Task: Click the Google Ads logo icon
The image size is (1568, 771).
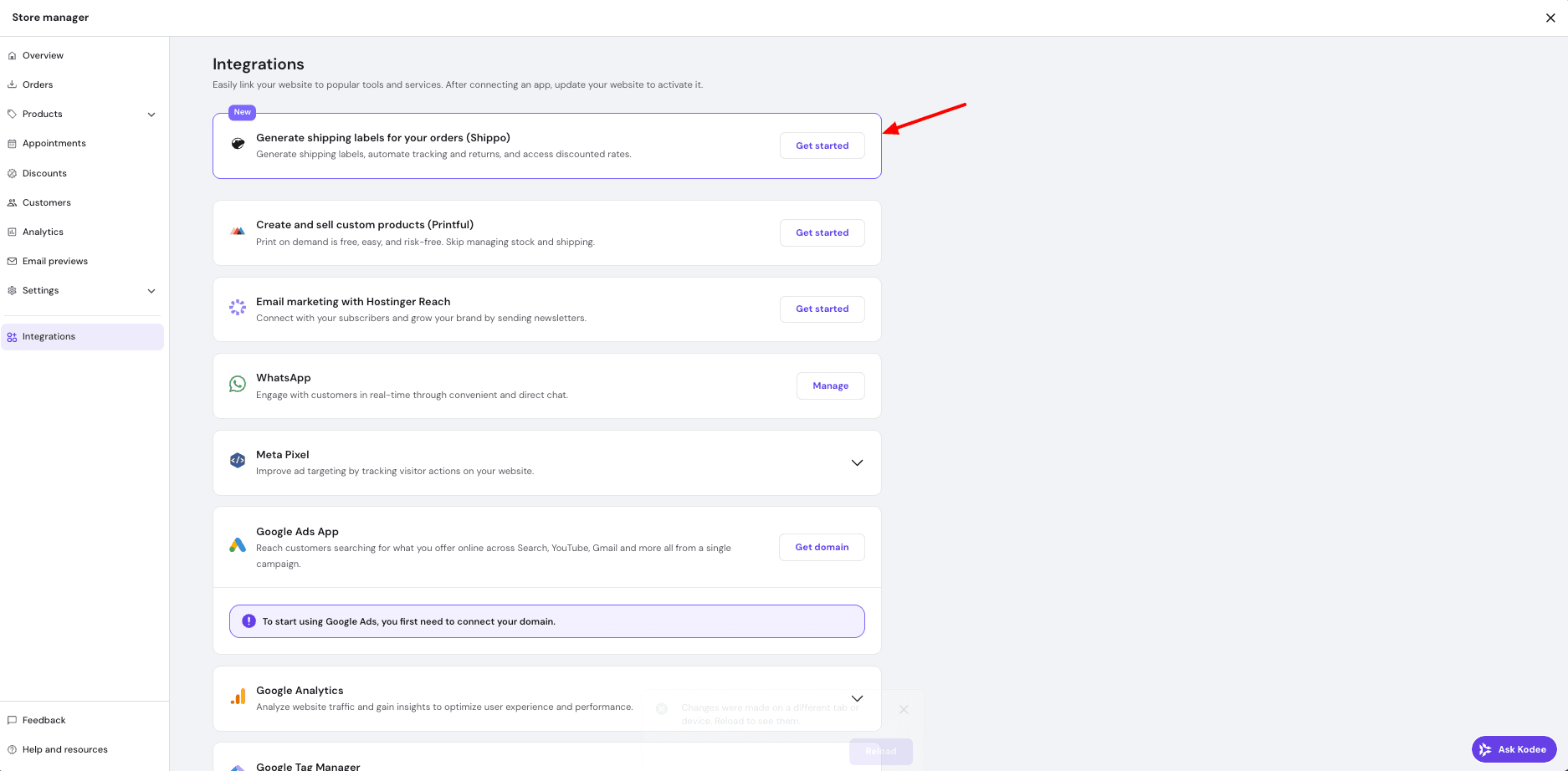Action: (x=238, y=545)
